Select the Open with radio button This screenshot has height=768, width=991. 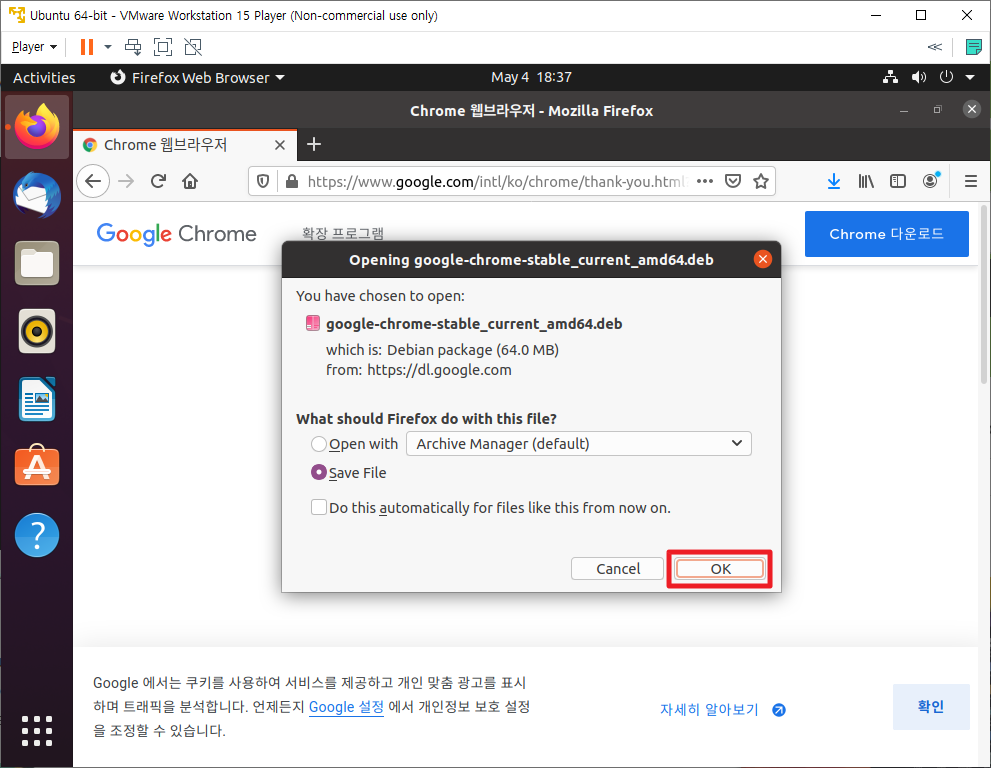[x=319, y=444]
